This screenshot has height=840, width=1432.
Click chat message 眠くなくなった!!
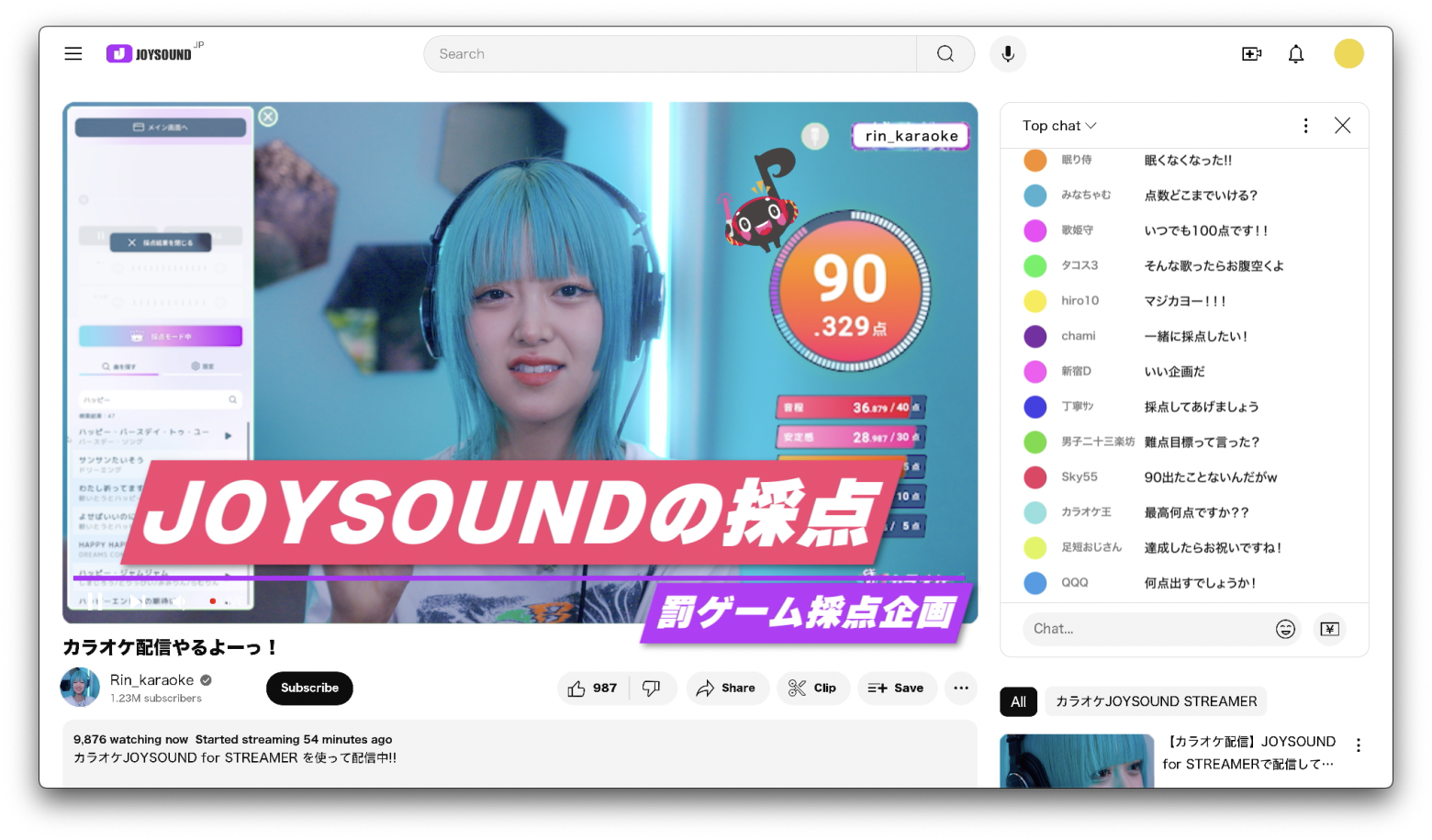pos(1188,160)
